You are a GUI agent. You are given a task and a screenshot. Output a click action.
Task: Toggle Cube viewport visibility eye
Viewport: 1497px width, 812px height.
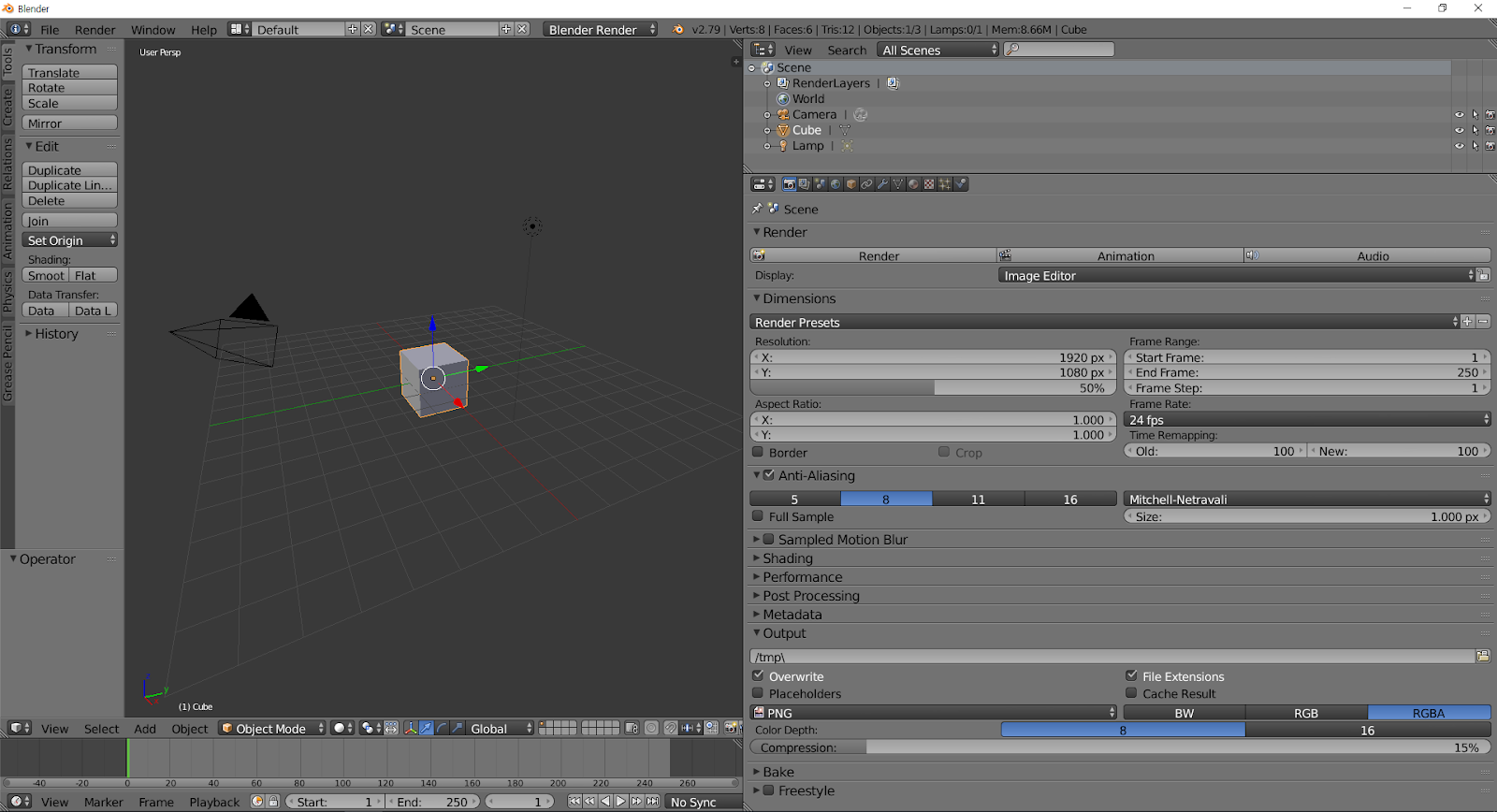tap(1459, 130)
